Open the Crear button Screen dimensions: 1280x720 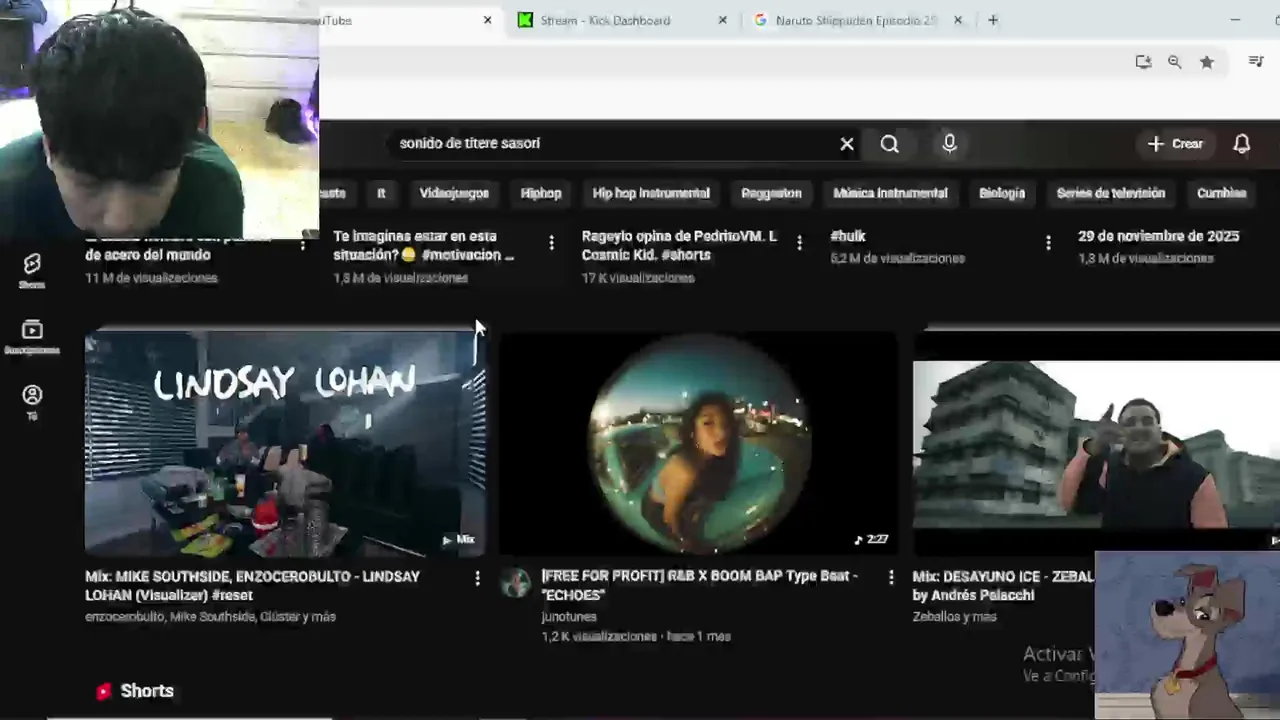[x=1175, y=144]
